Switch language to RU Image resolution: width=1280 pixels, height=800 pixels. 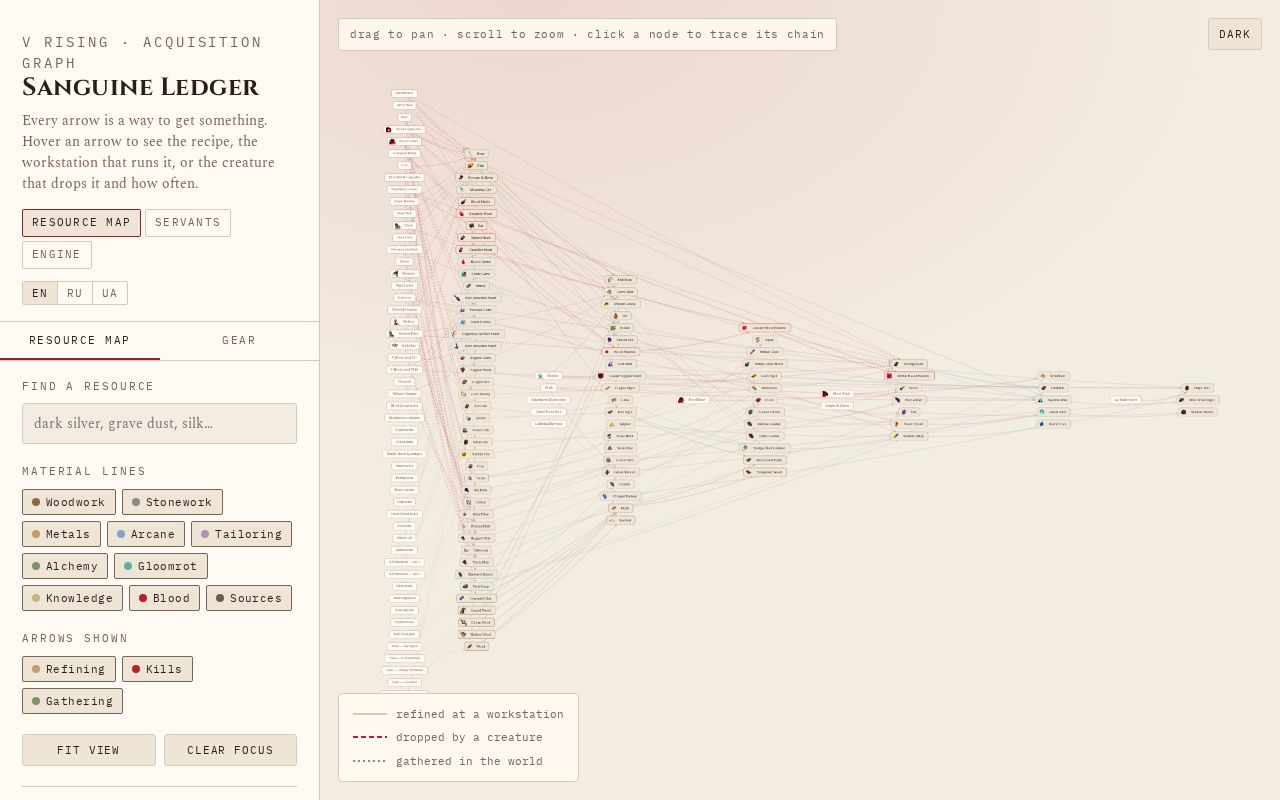(x=75, y=293)
